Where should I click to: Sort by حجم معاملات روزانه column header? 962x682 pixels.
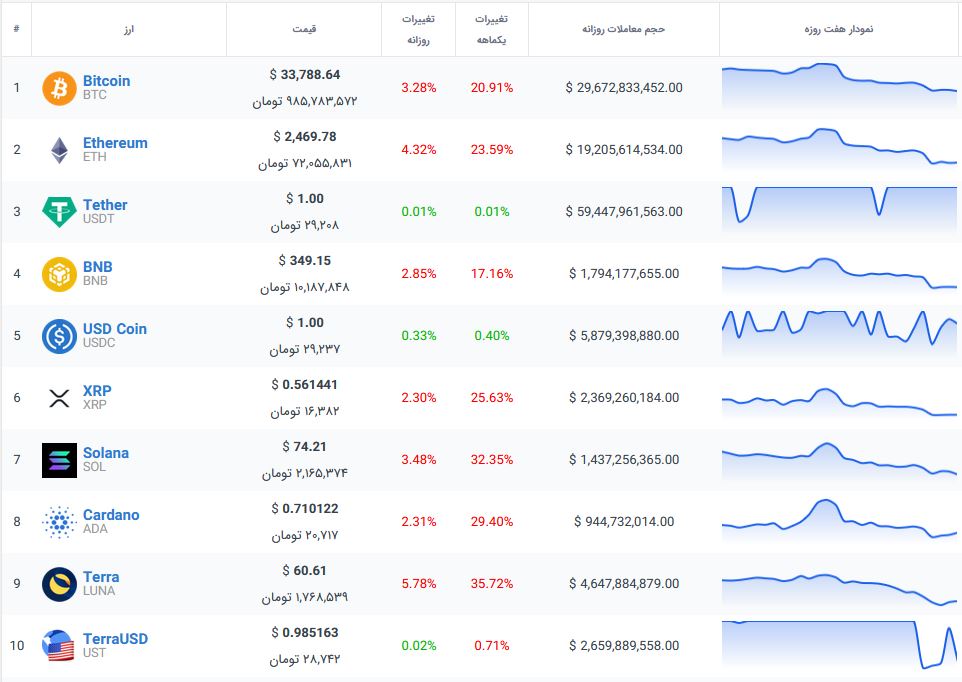pos(623,29)
